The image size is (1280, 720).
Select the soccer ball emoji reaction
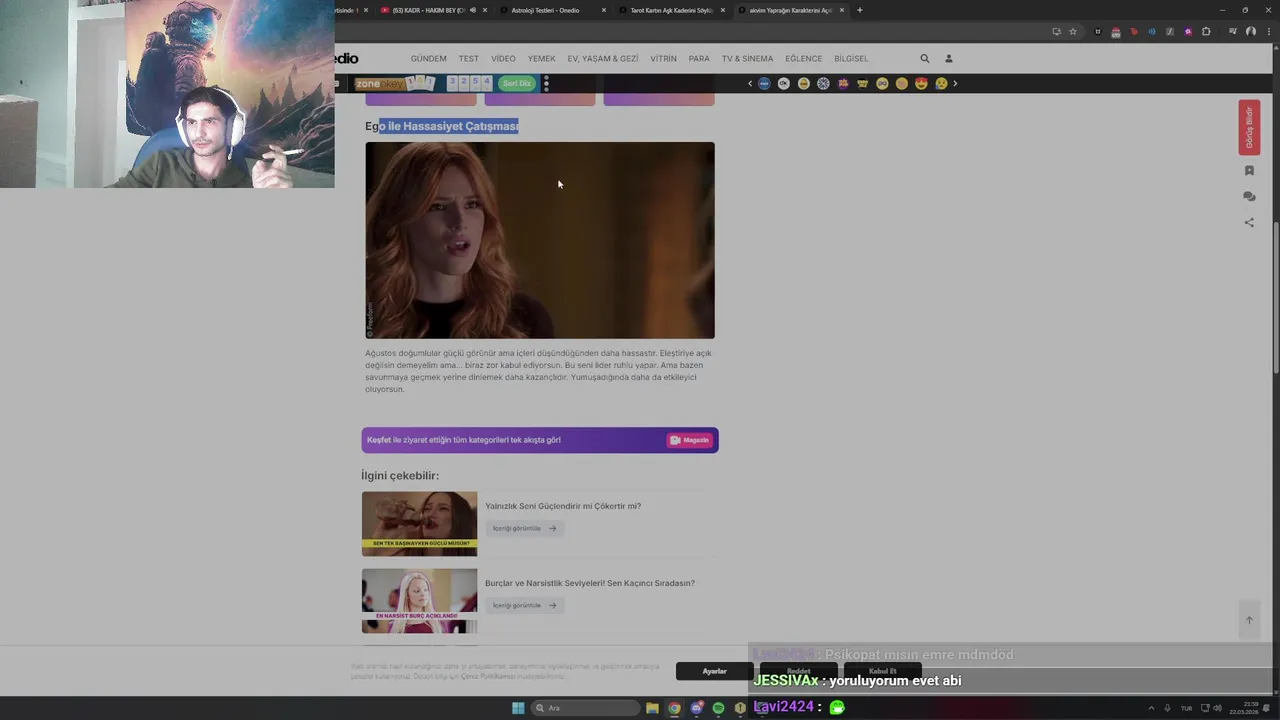823,84
